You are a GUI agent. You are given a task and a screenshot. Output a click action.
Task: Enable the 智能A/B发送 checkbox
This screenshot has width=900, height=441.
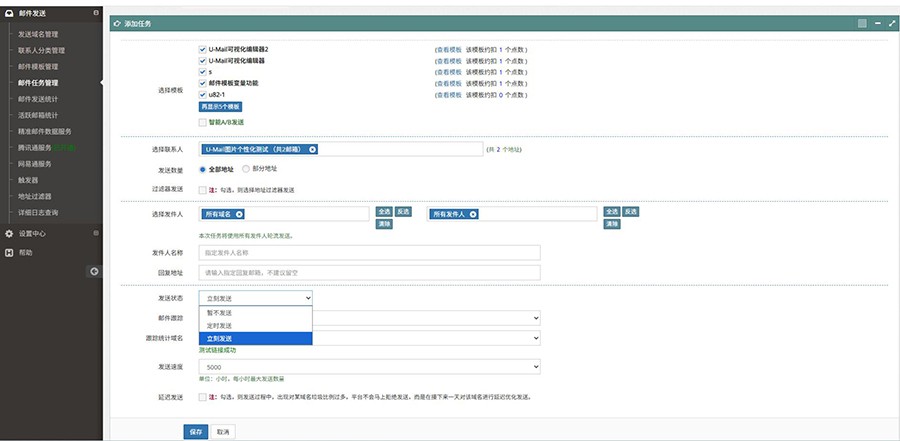point(202,122)
